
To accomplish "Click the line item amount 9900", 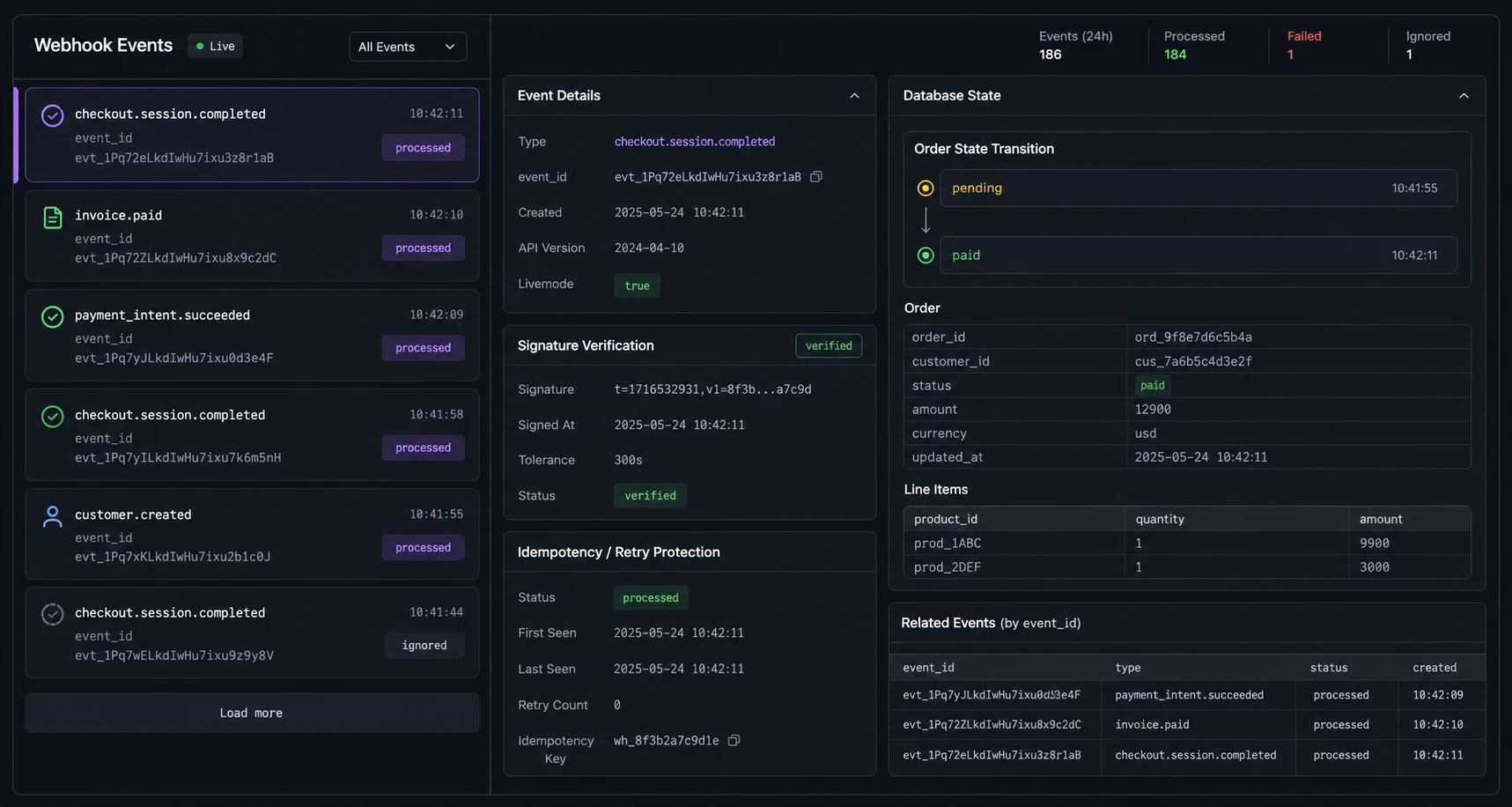I will [x=1374, y=544].
